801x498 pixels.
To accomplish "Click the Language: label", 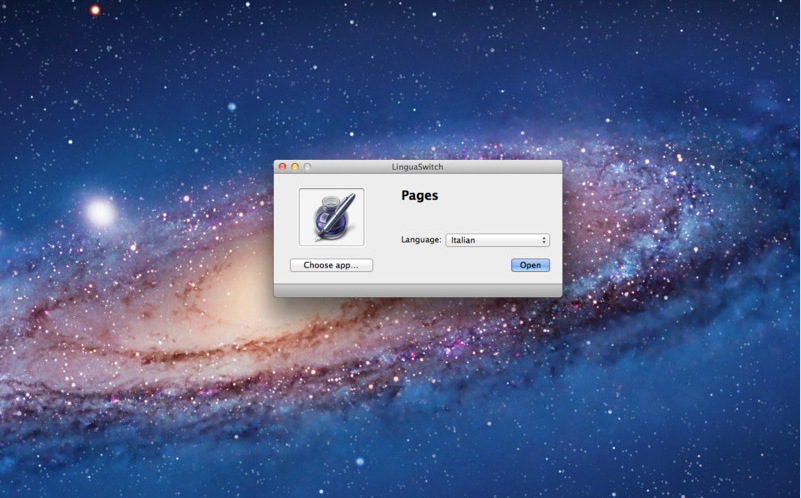I will 421,240.
